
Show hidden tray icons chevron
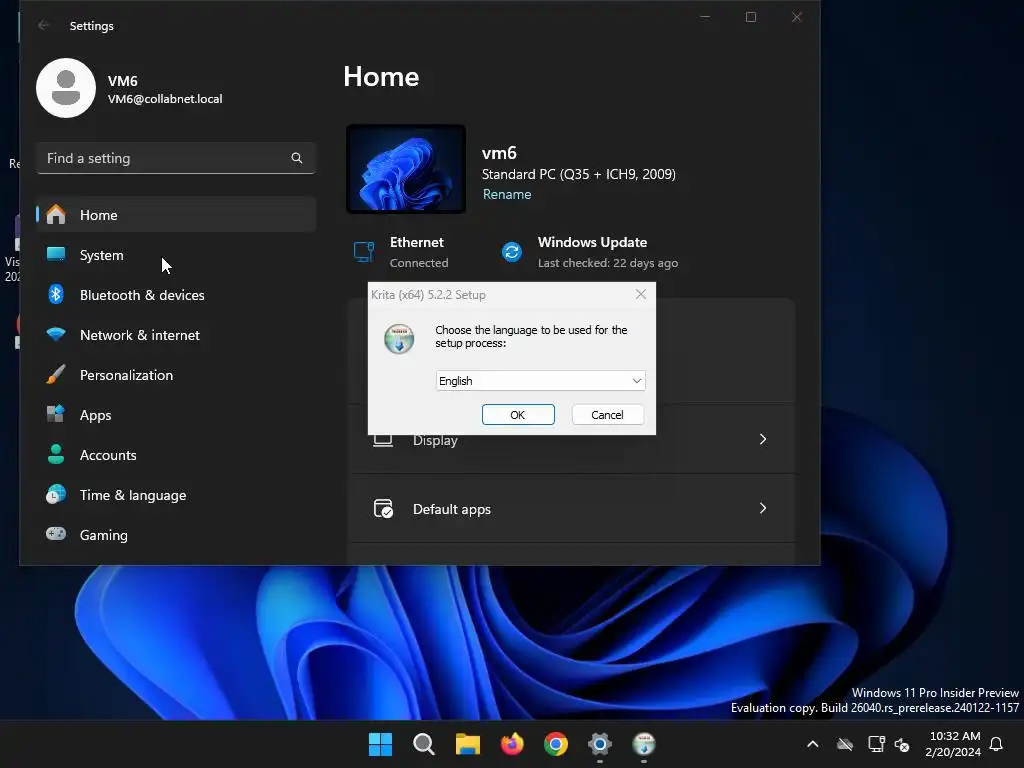tap(812, 744)
